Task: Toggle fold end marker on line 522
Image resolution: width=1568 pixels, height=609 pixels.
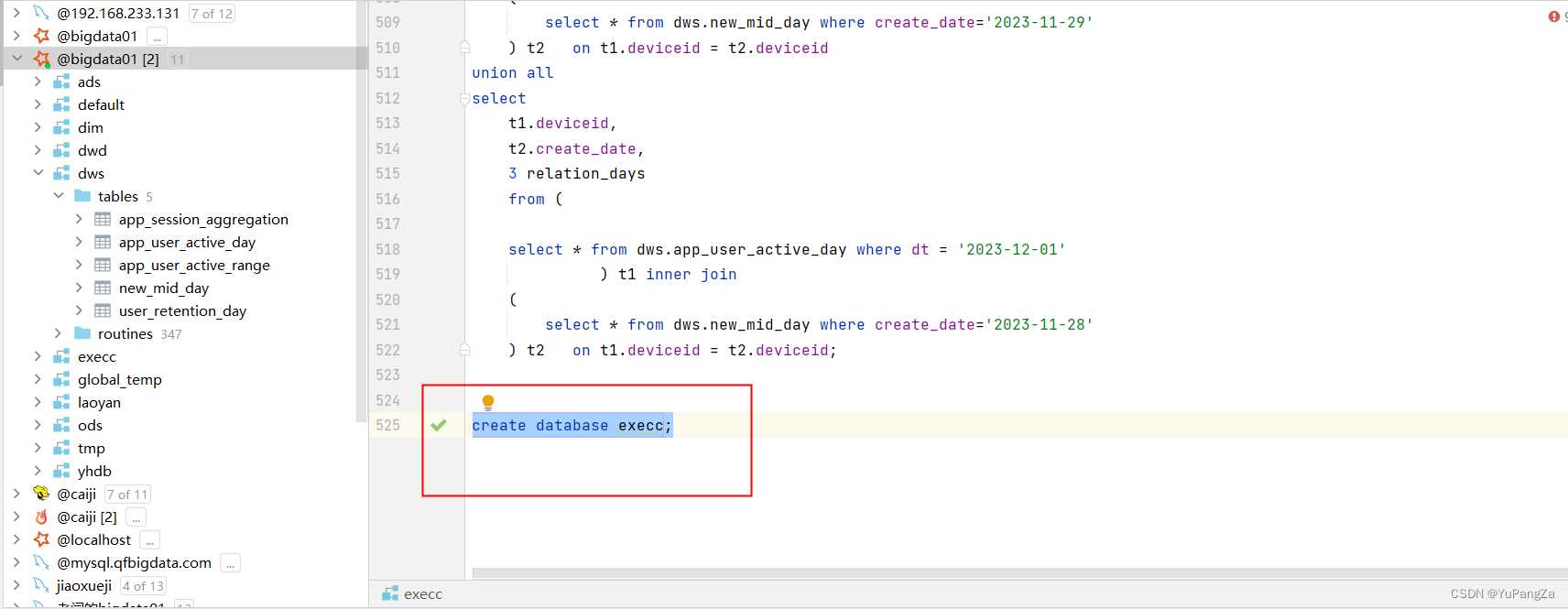Action: pyautogui.click(x=464, y=349)
